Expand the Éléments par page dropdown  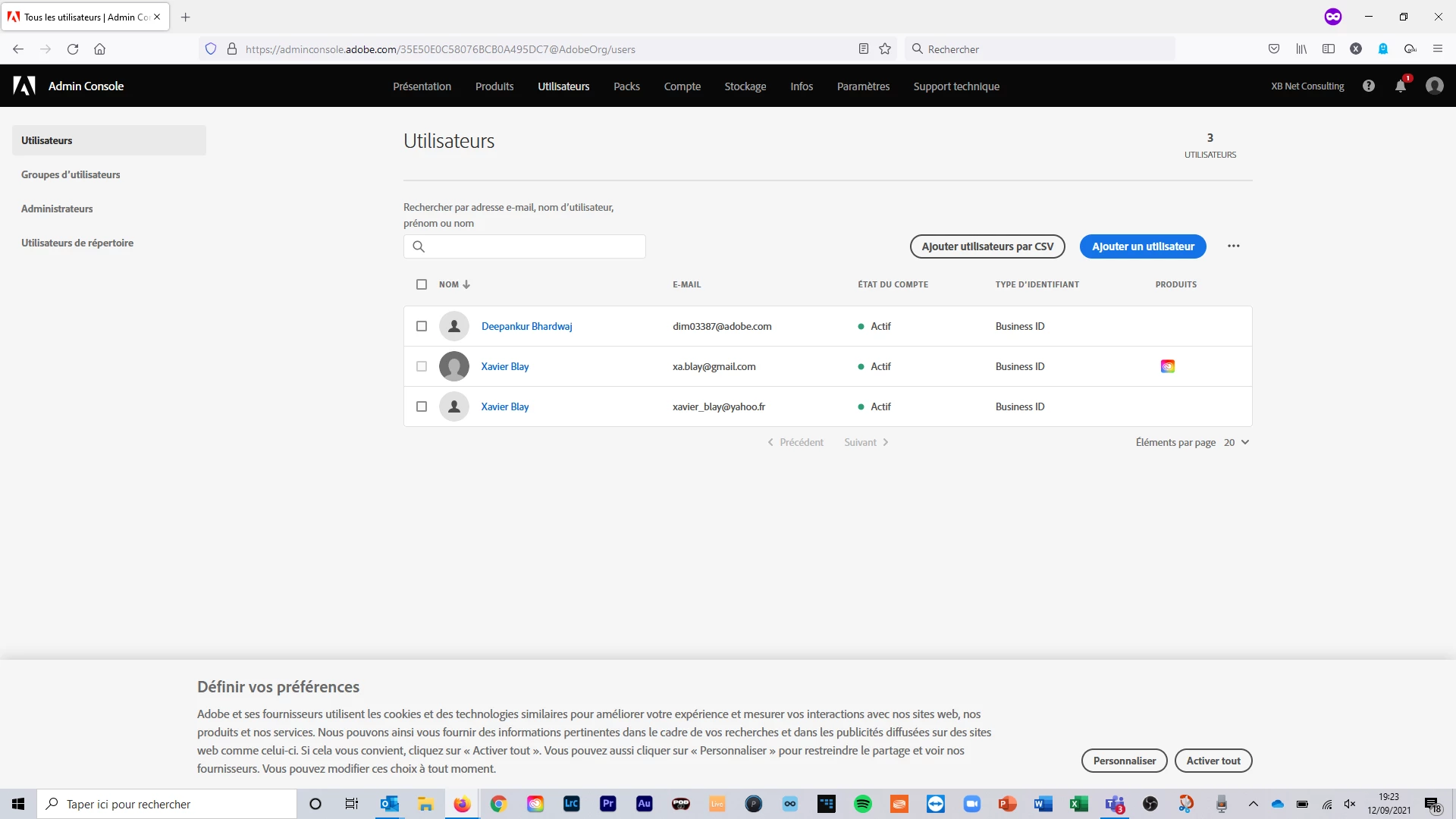click(1237, 442)
